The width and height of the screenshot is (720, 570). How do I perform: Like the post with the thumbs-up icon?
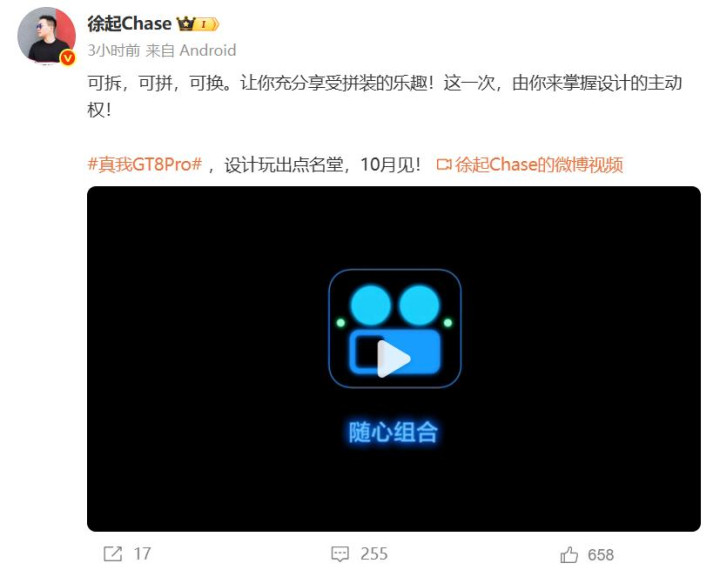[569, 554]
